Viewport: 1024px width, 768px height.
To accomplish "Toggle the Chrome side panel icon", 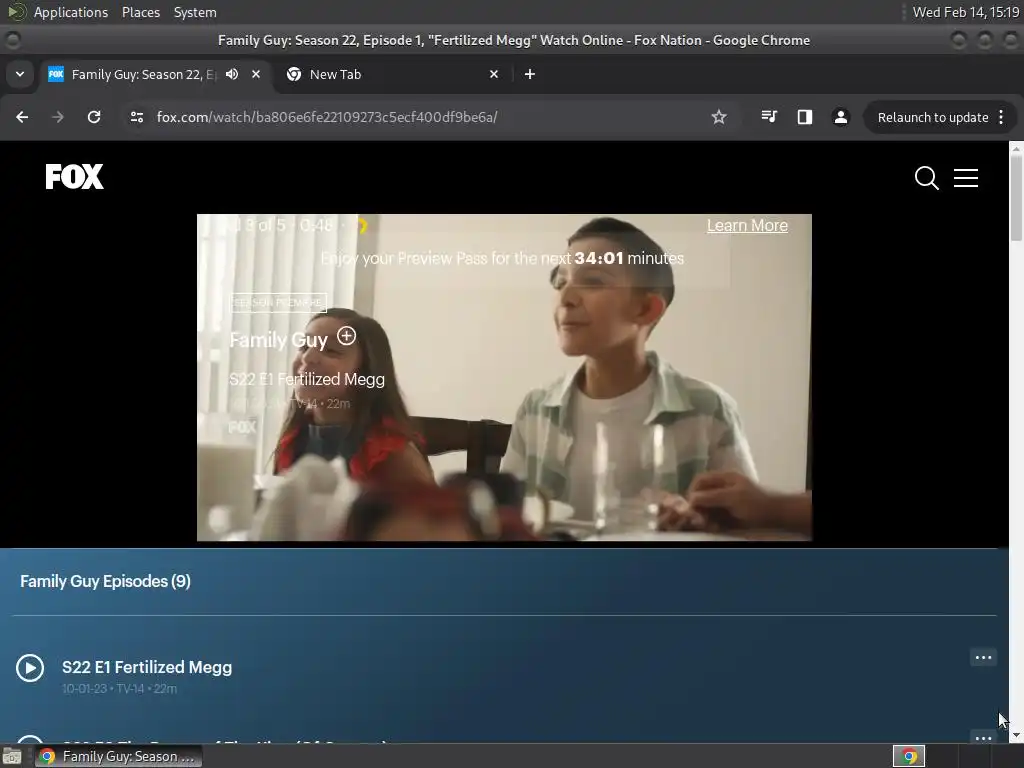I will coord(805,117).
